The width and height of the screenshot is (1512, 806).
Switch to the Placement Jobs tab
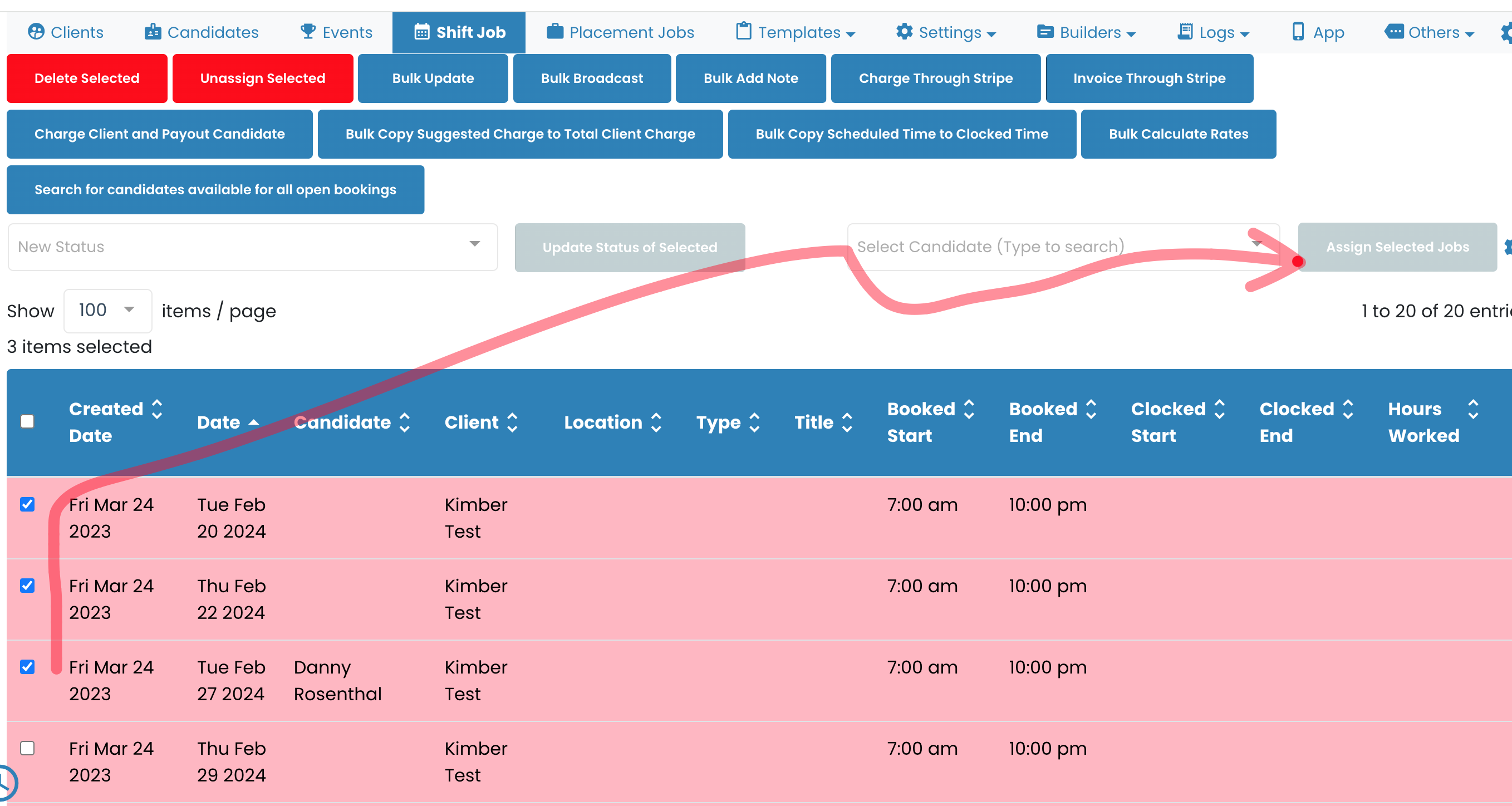620,32
